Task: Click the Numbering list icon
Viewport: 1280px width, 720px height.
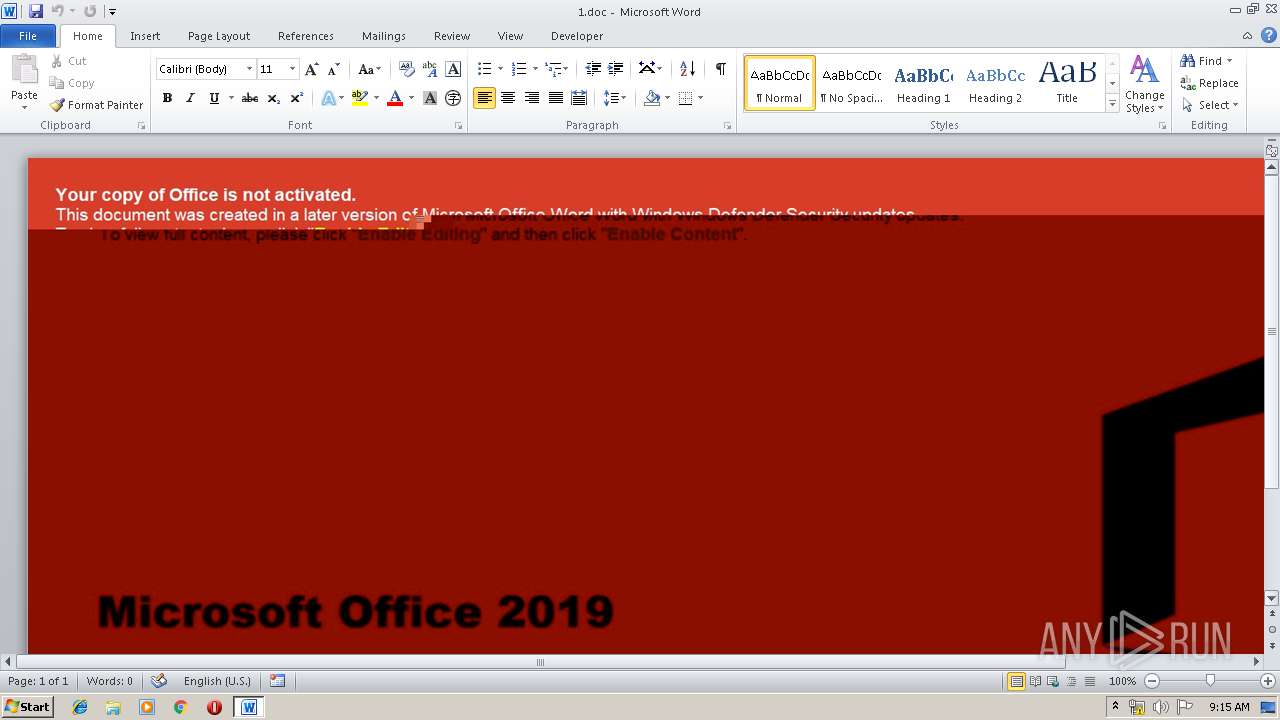Action: point(518,69)
